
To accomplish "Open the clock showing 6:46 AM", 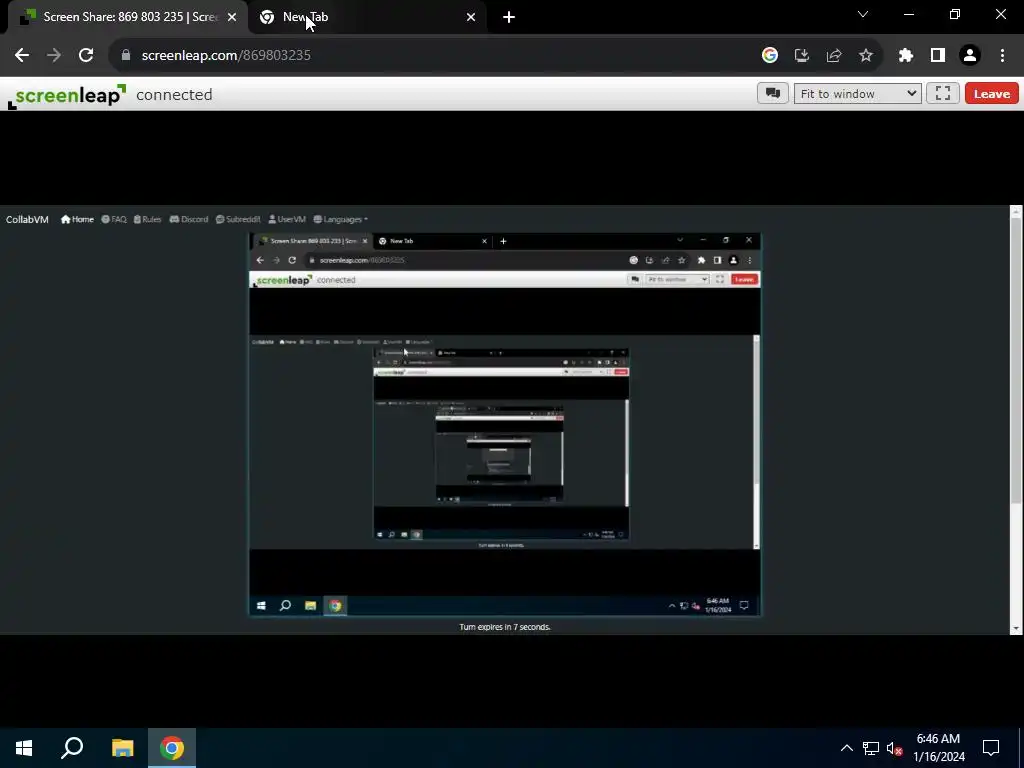I will point(938,748).
